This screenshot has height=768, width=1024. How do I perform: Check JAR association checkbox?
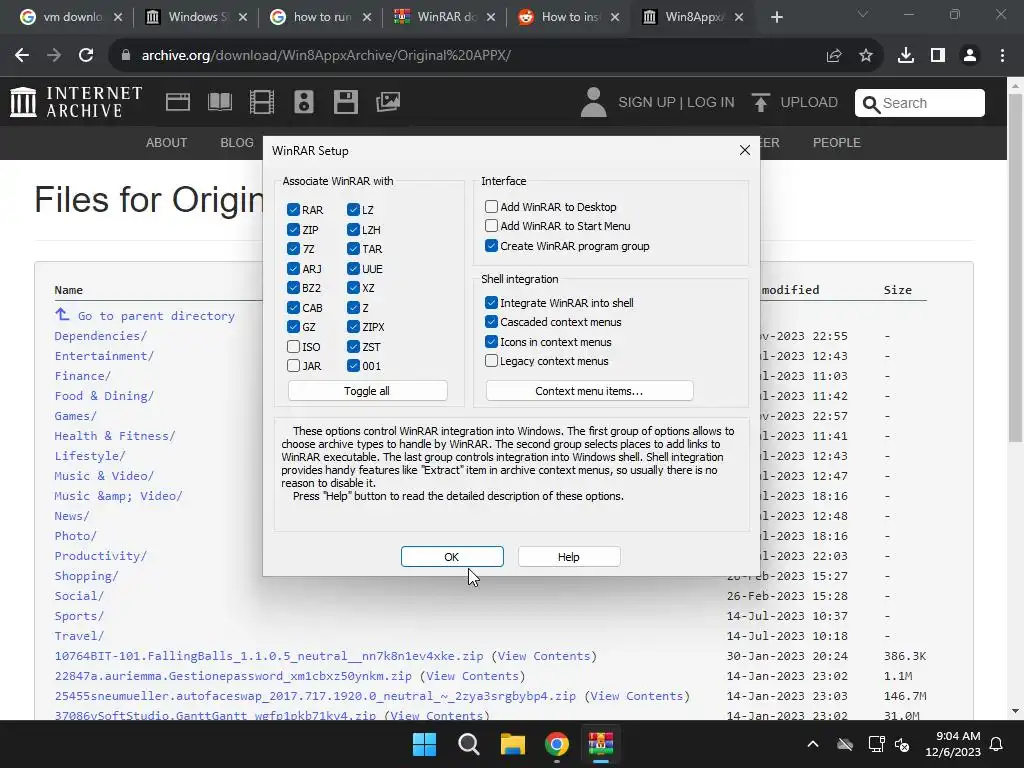click(x=293, y=366)
